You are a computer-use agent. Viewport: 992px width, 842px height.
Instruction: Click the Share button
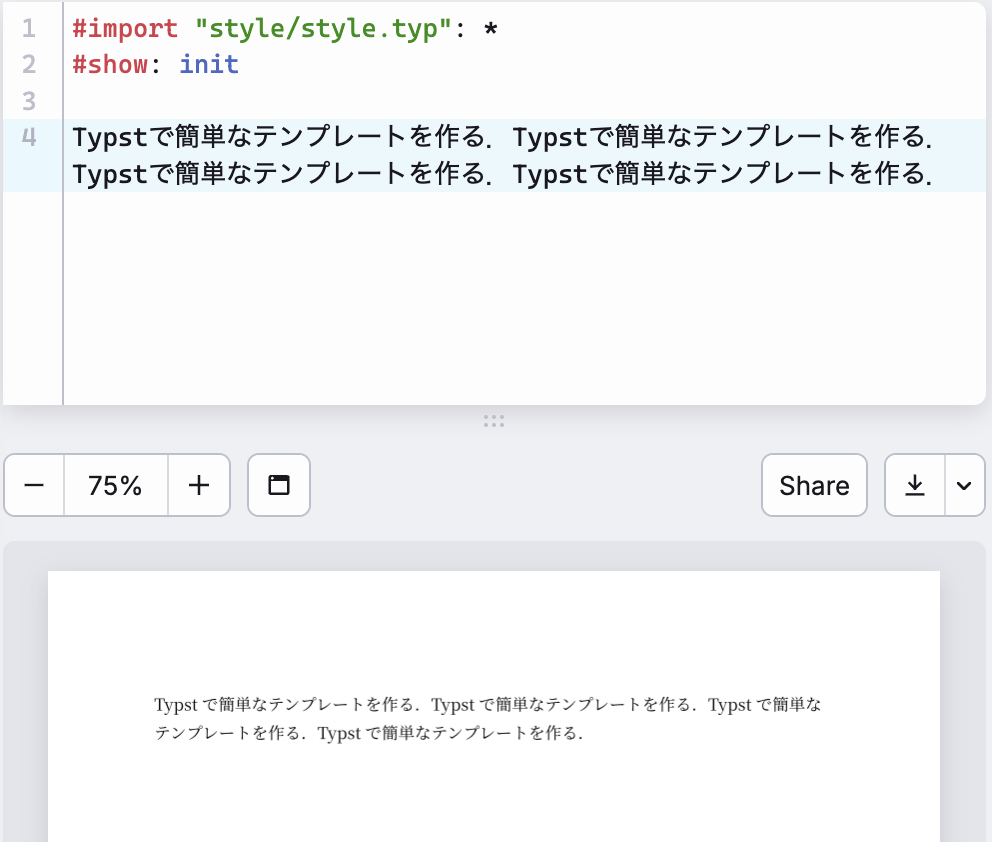(813, 485)
